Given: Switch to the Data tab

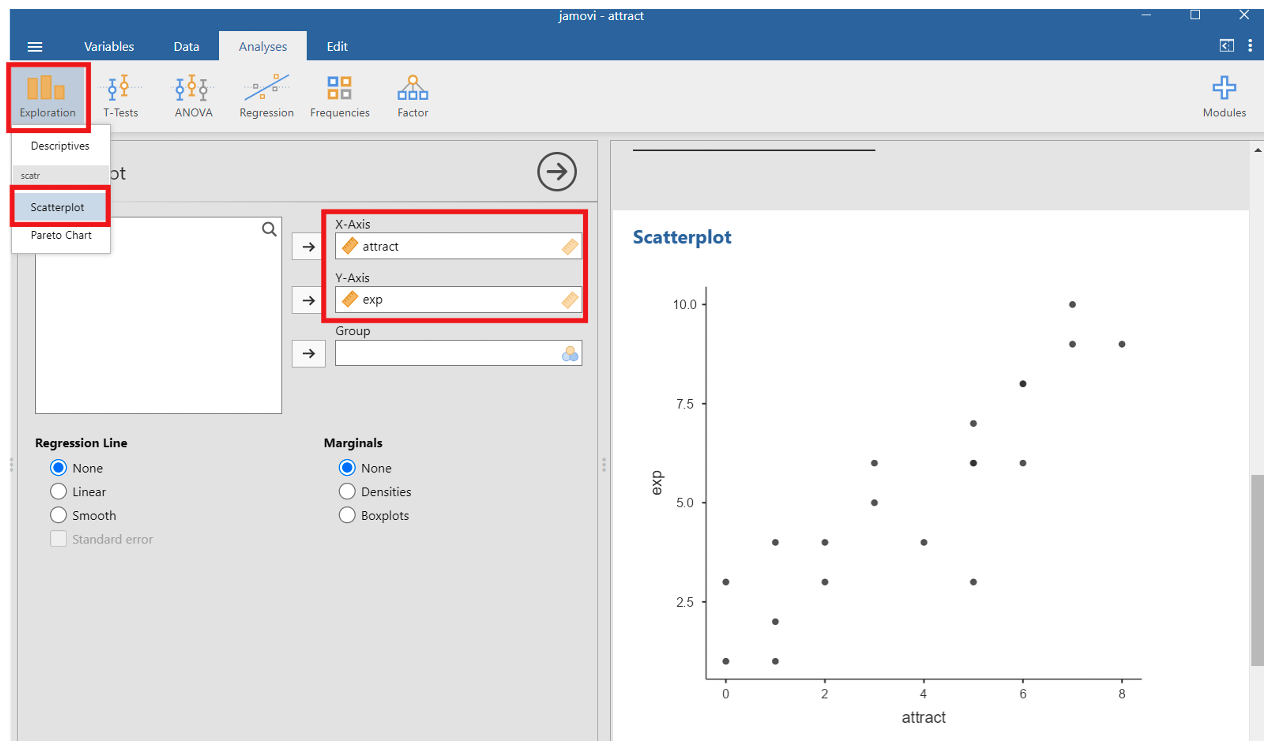Looking at the screenshot, I should pyautogui.click(x=186, y=47).
